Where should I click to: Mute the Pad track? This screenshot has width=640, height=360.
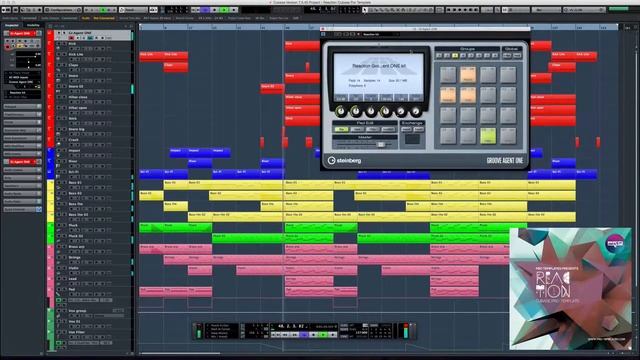58,289
